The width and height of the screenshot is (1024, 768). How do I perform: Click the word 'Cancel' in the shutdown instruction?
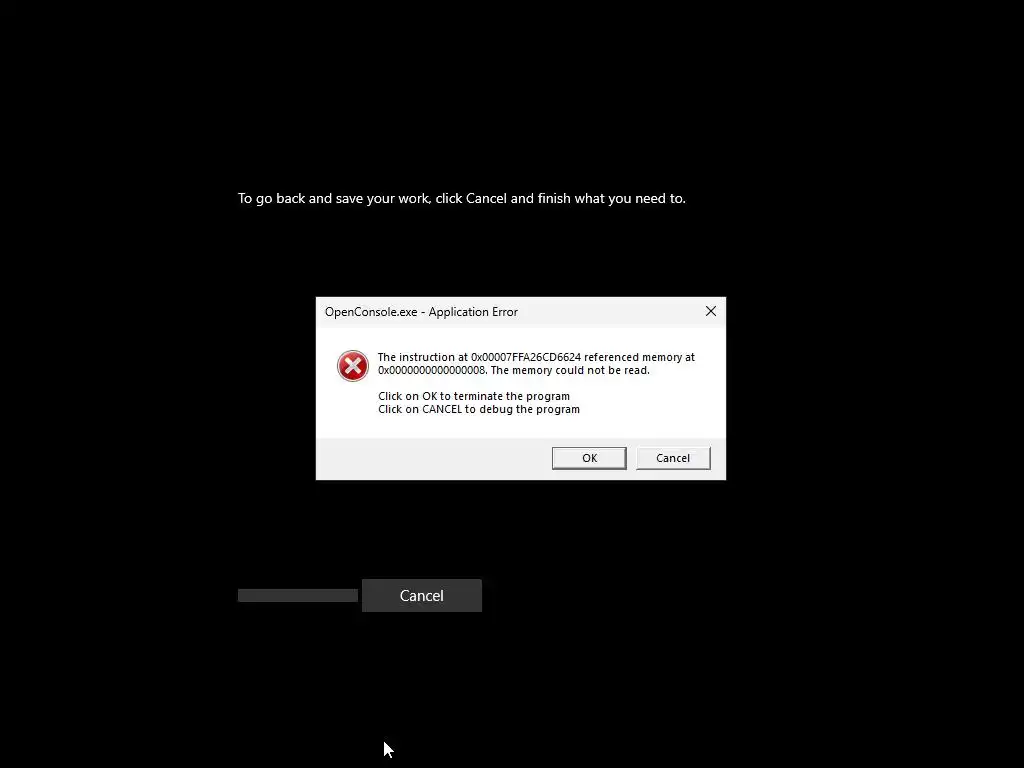point(486,199)
